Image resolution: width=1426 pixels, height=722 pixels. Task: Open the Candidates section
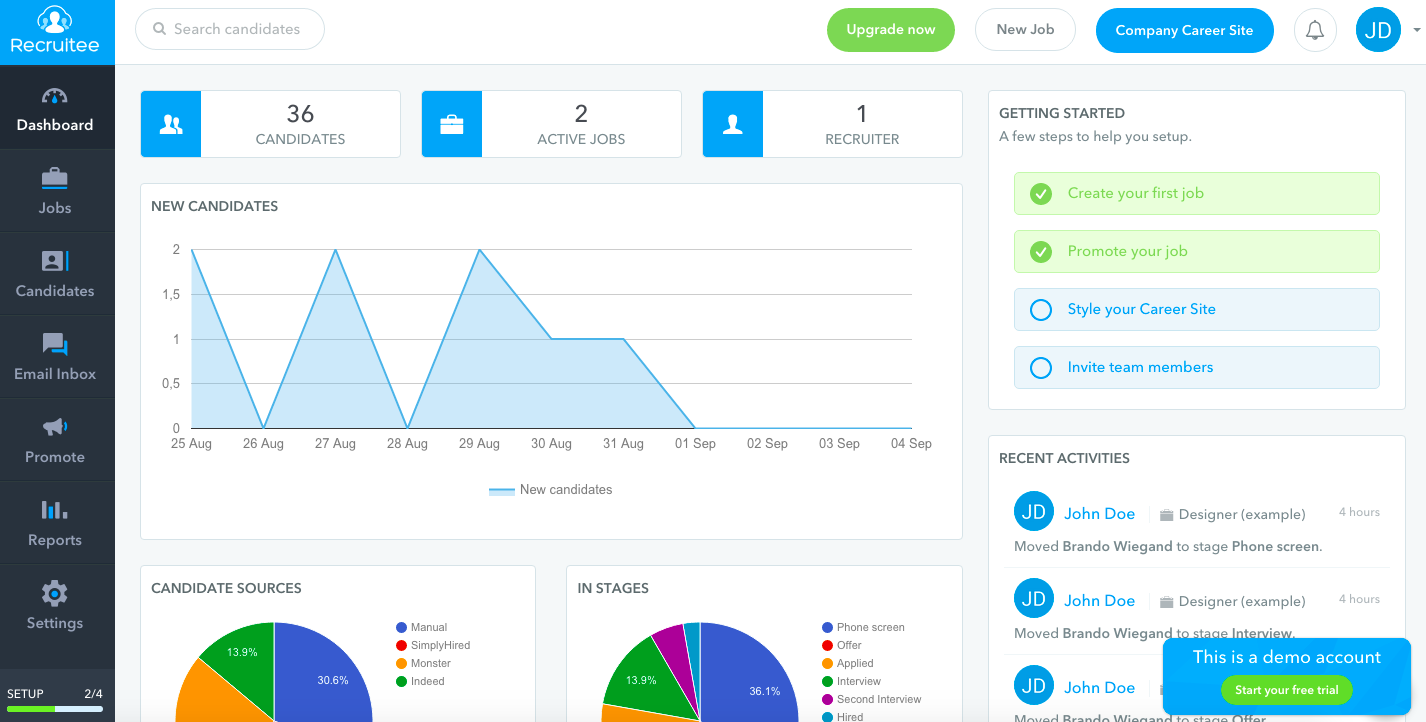coord(57,274)
